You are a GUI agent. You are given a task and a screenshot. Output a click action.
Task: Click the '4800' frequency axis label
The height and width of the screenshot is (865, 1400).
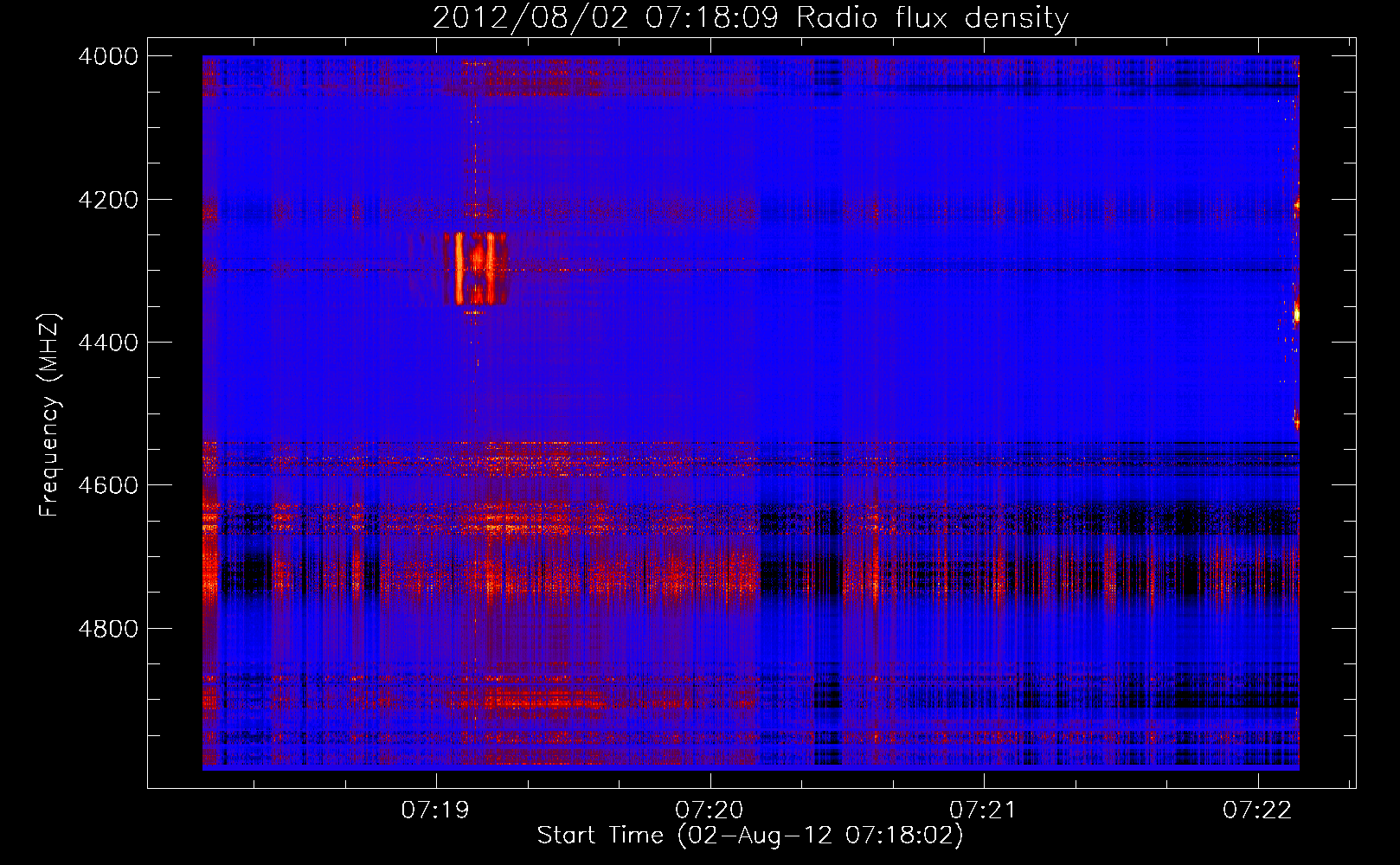pos(108,629)
